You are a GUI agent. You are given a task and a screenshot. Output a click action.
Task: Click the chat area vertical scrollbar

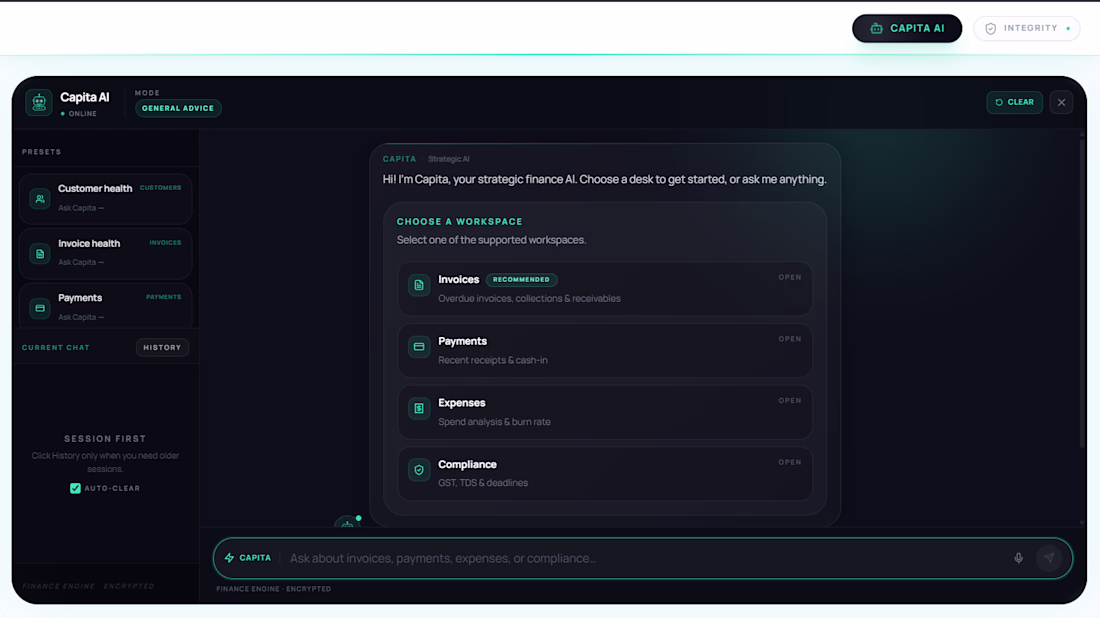pos(1083,300)
